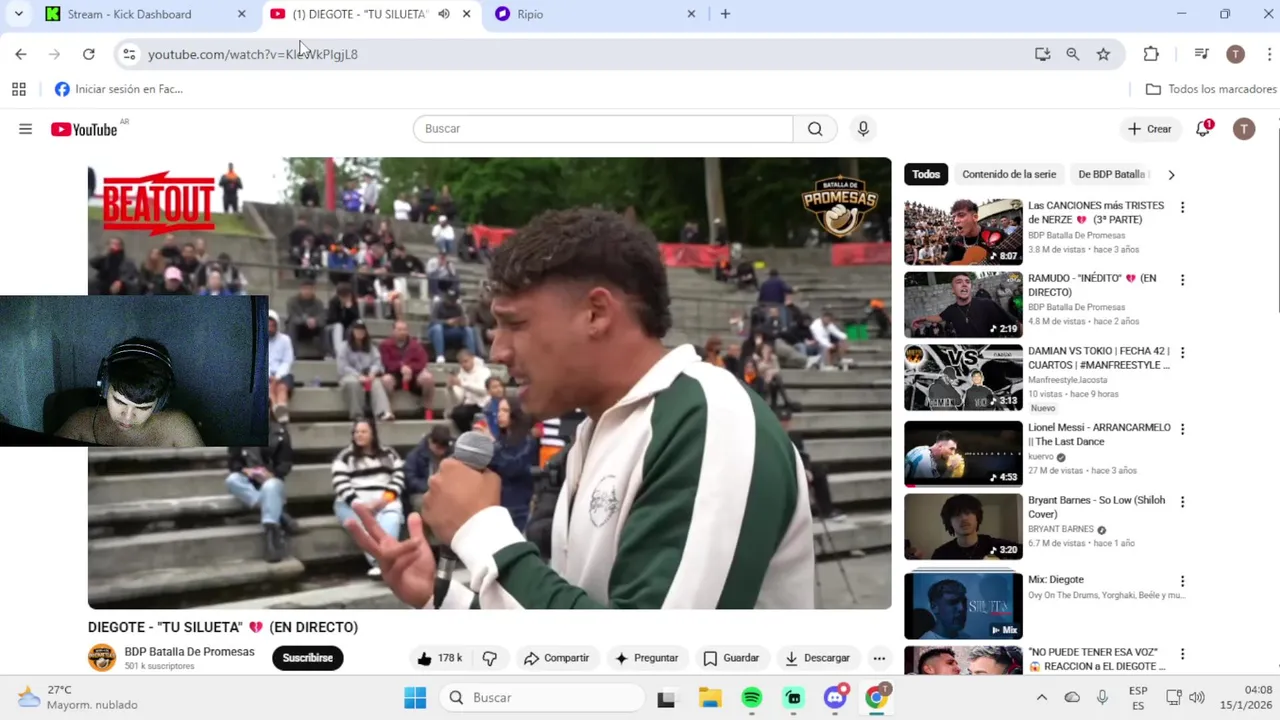Viewport: 1280px width, 720px height.
Task: Click the Preguntar button
Action: click(x=647, y=658)
